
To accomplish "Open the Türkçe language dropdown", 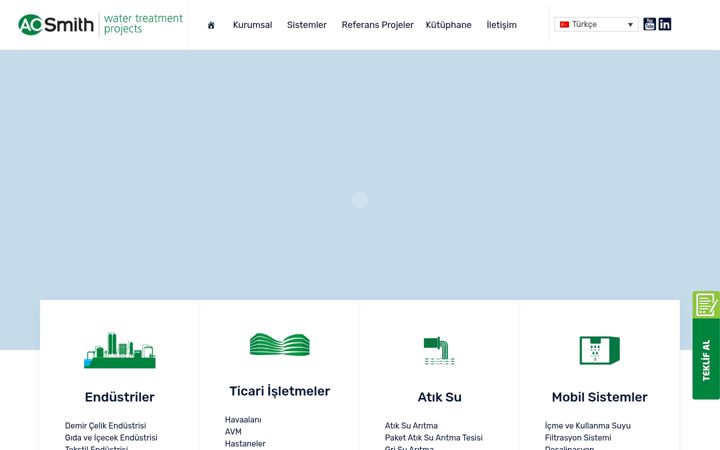I will click(x=596, y=24).
